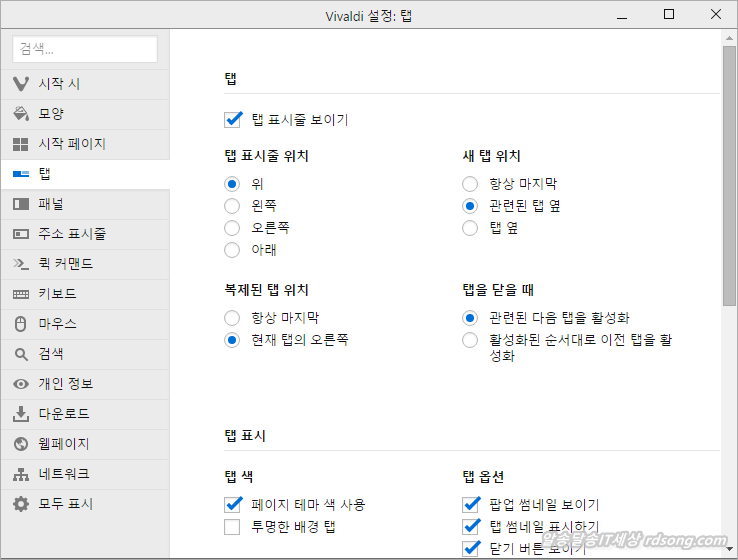Open 모양 settings via paint bucket icon
The width and height of the screenshot is (738, 560).
(x=21, y=113)
